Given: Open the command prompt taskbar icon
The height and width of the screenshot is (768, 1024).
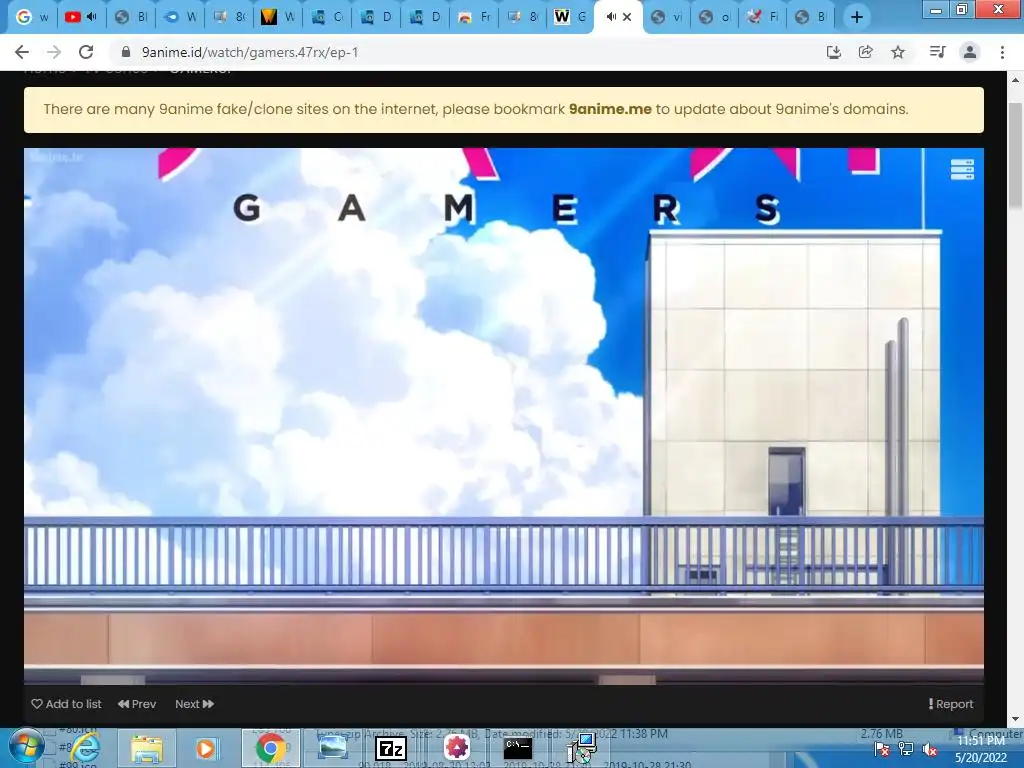Looking at the screenshot, I should coord(518,748).
